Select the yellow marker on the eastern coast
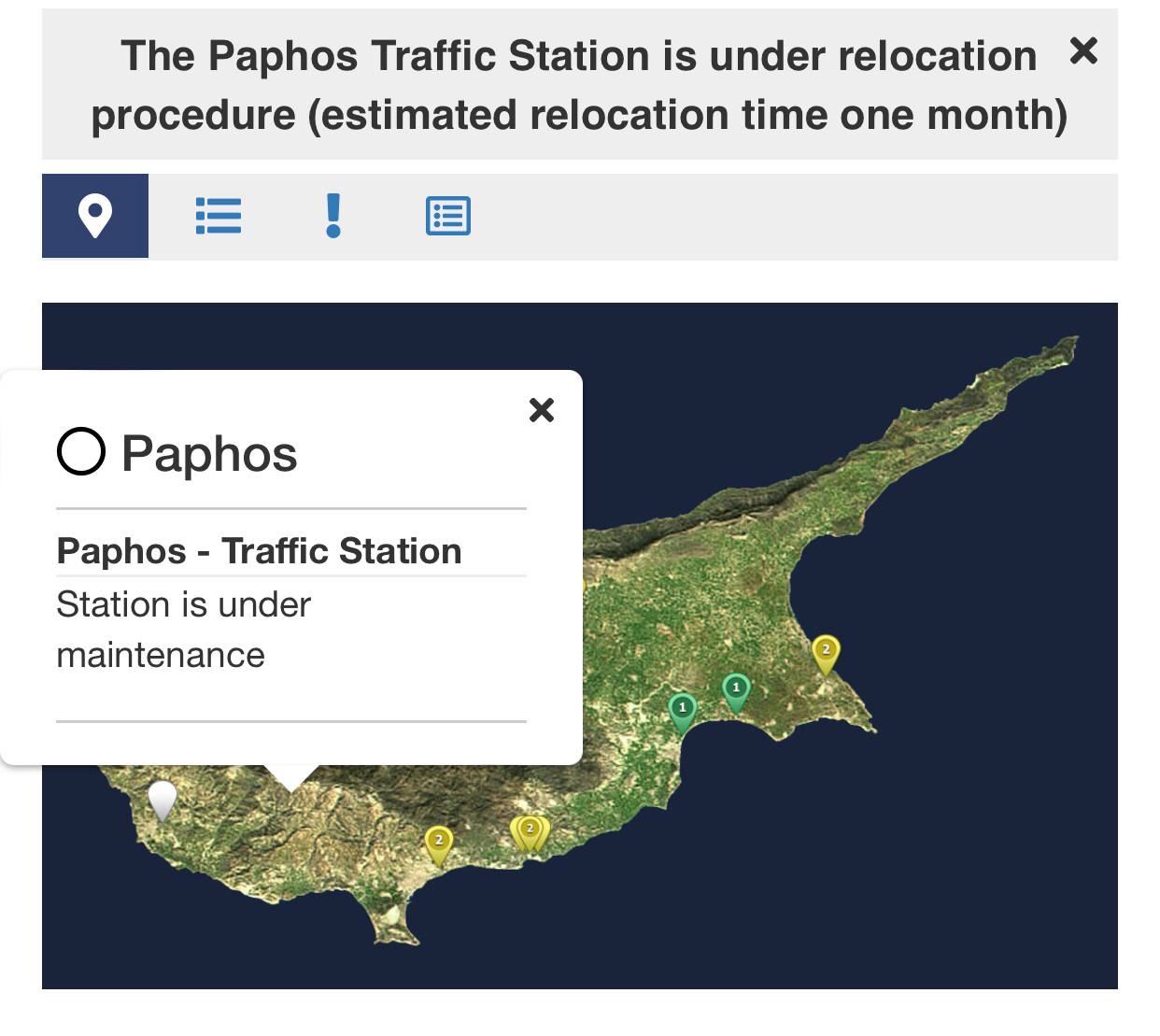 (826, 653)
